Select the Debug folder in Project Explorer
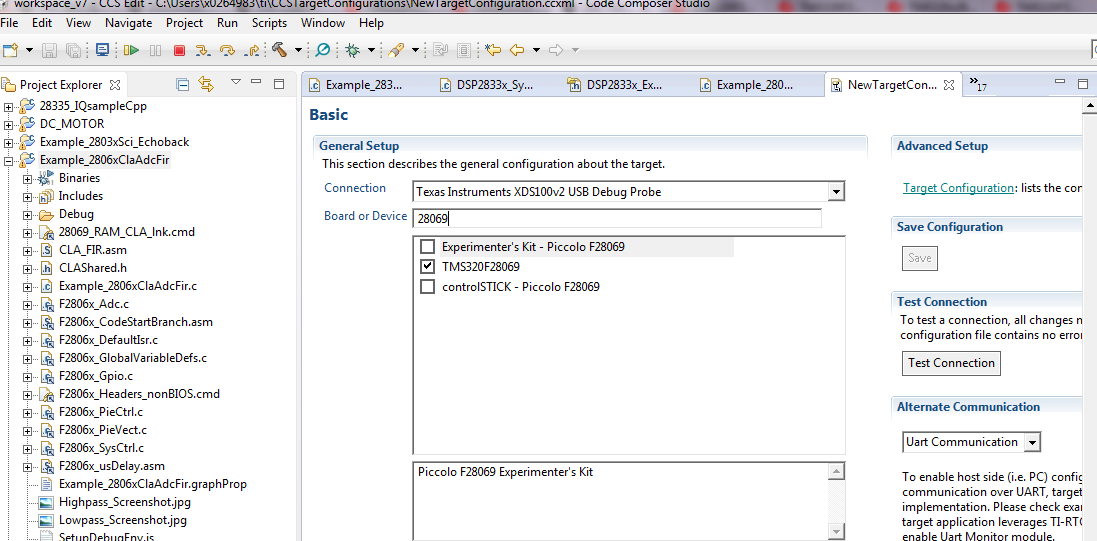This screenshot has width=1097, height=541. [76, 214]
